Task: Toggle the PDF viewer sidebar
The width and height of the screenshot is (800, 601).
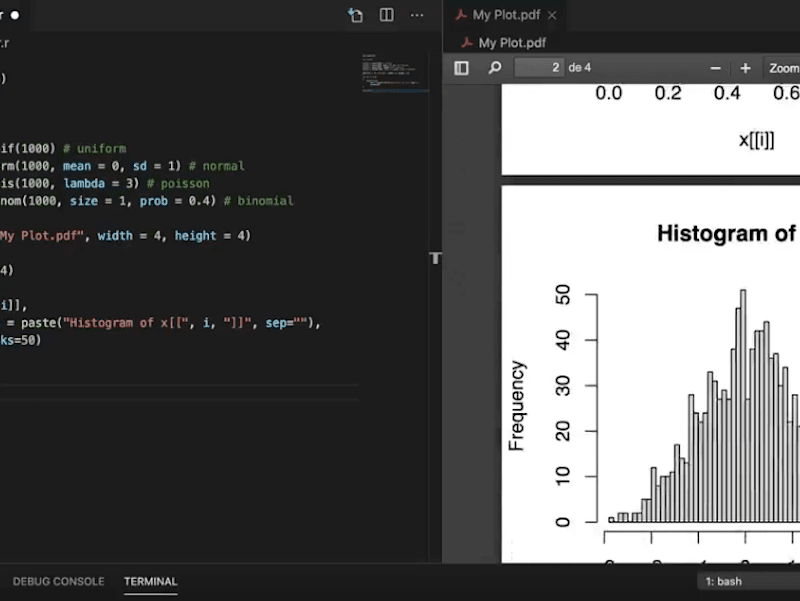Action: (461, 68)
